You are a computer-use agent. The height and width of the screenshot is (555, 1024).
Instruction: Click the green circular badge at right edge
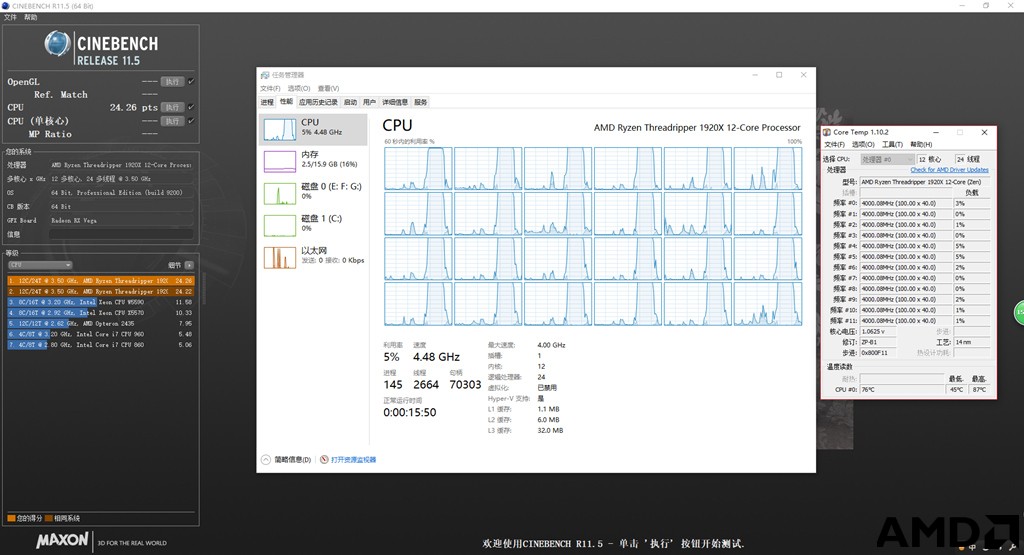point(1019,312)
